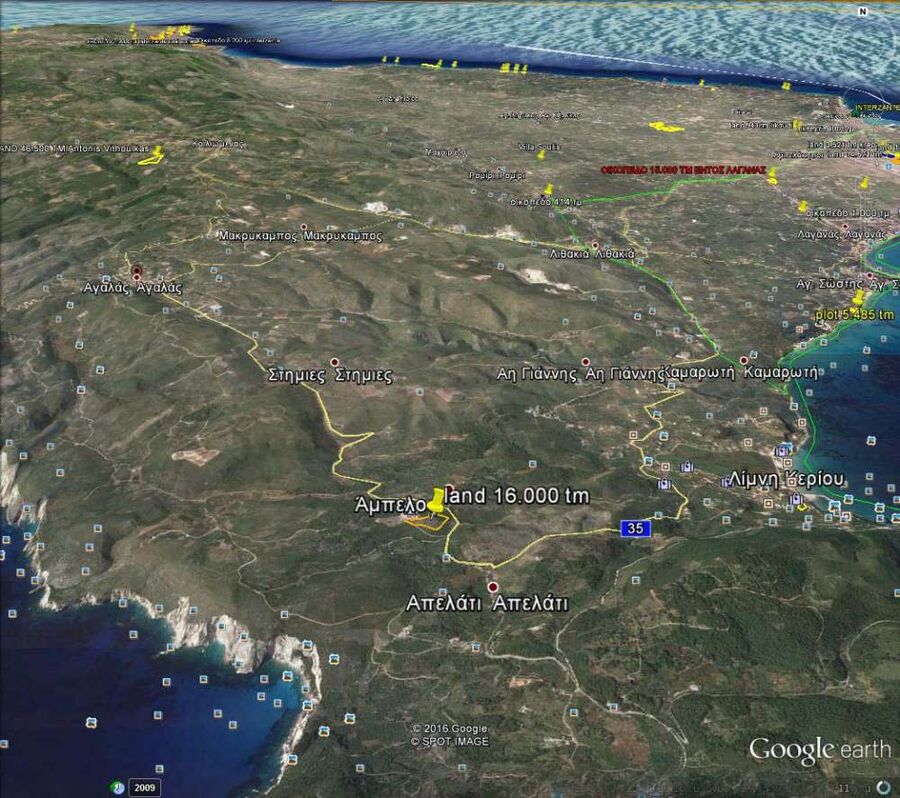Click the οικοπεδο 414 τμ yellow pushpin
This screenshot has height=798, width=900.
tap(548, 189)
